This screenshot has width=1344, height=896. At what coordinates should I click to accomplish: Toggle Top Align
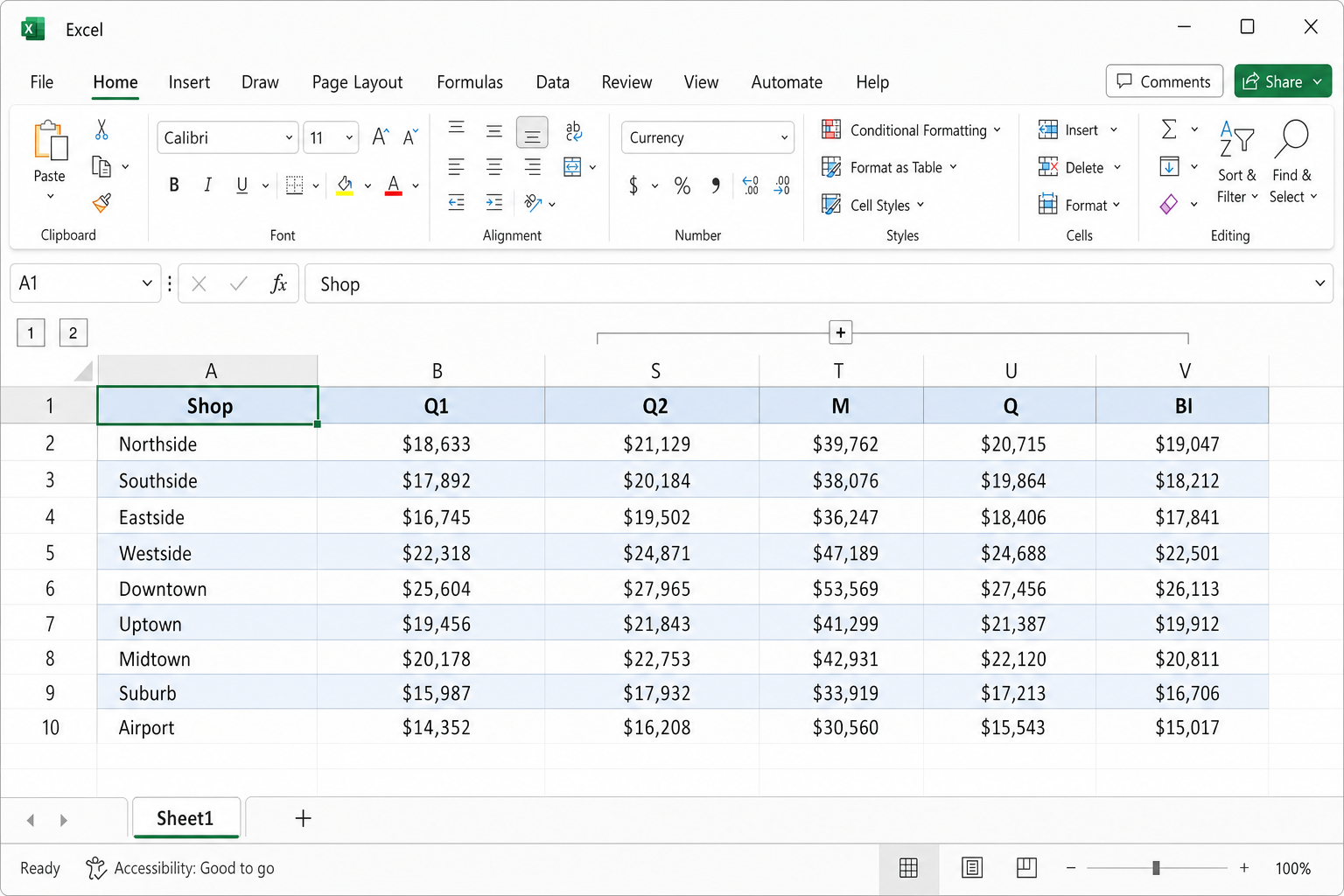pyautogui.click(x=457, y=129)
